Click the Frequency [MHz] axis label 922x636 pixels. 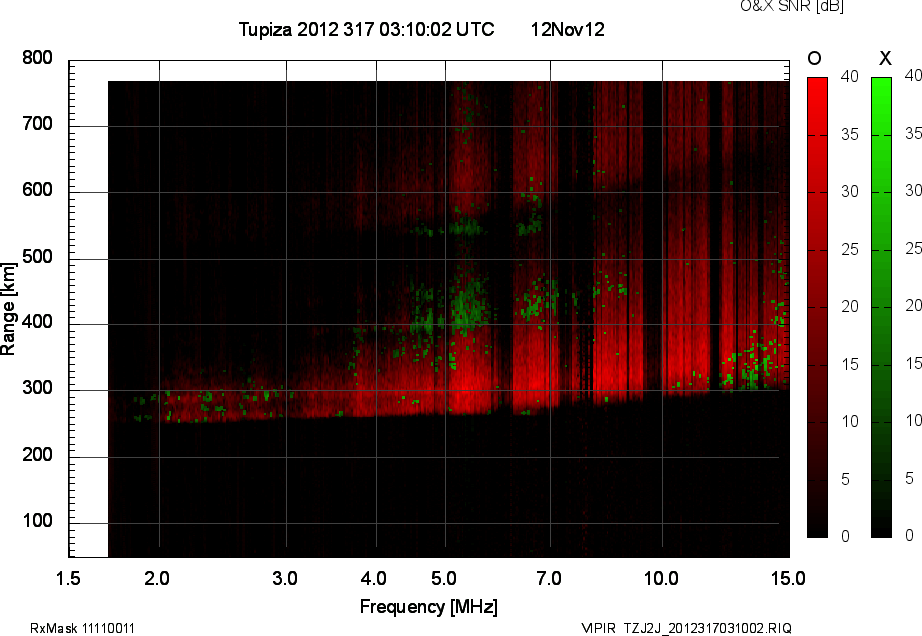click(x=428, y=606)
